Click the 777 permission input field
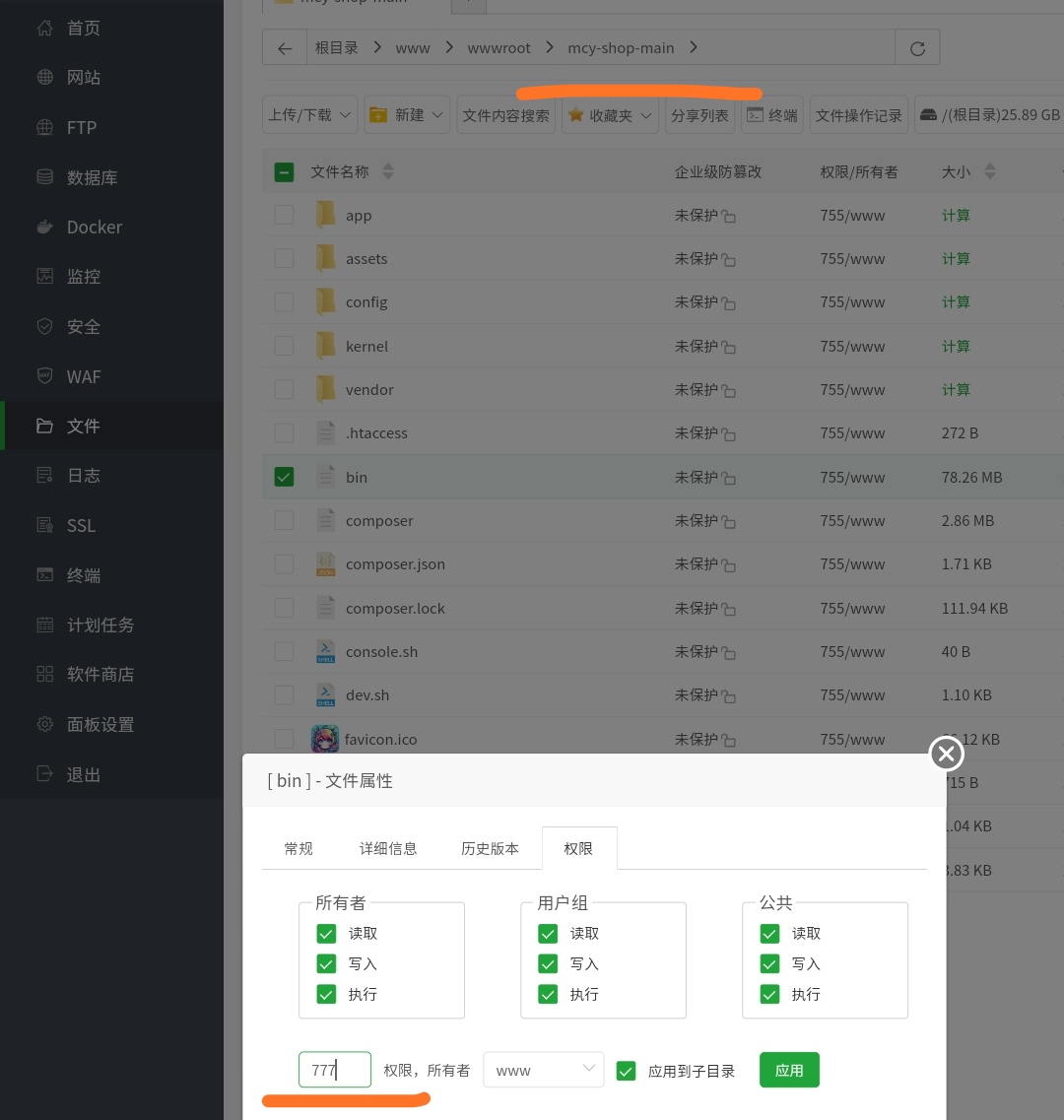 [334, 1070]
